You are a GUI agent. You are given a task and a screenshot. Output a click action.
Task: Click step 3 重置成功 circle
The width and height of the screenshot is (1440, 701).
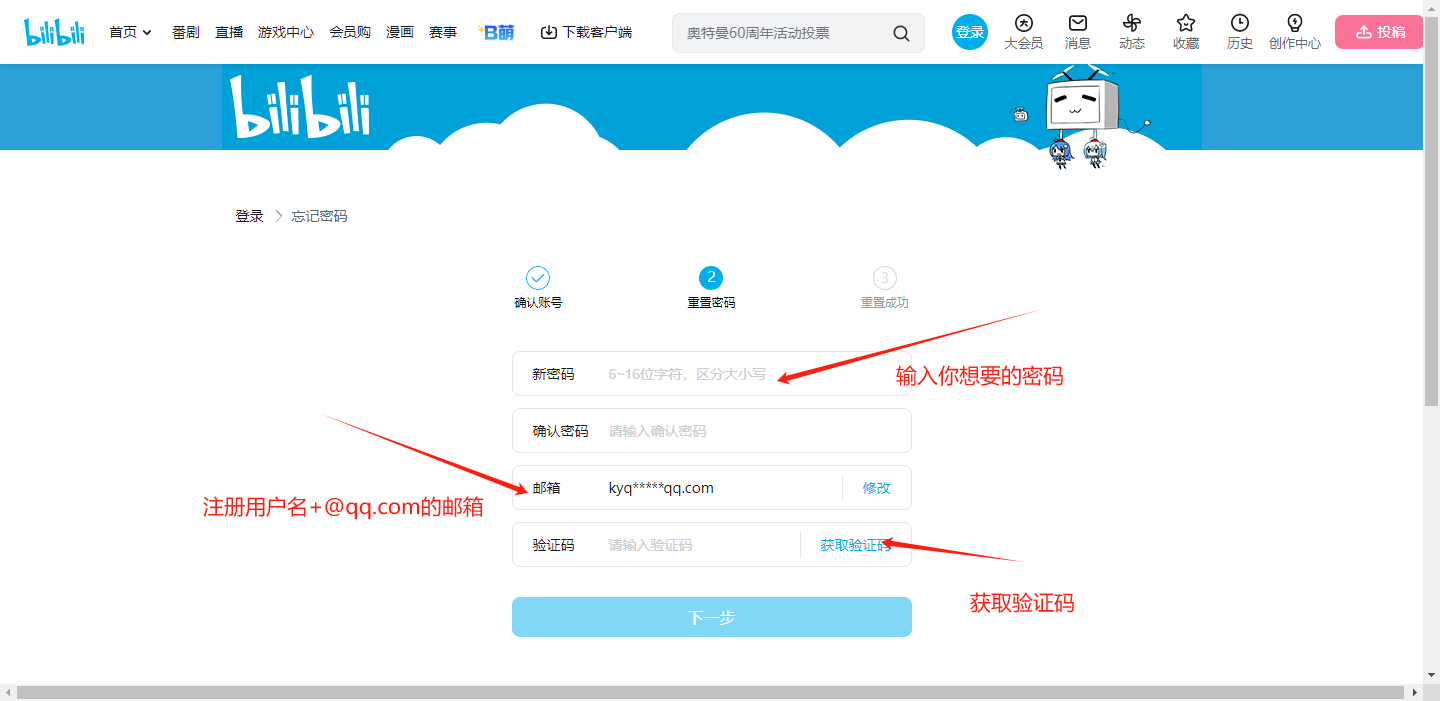[x=884, y=278]
